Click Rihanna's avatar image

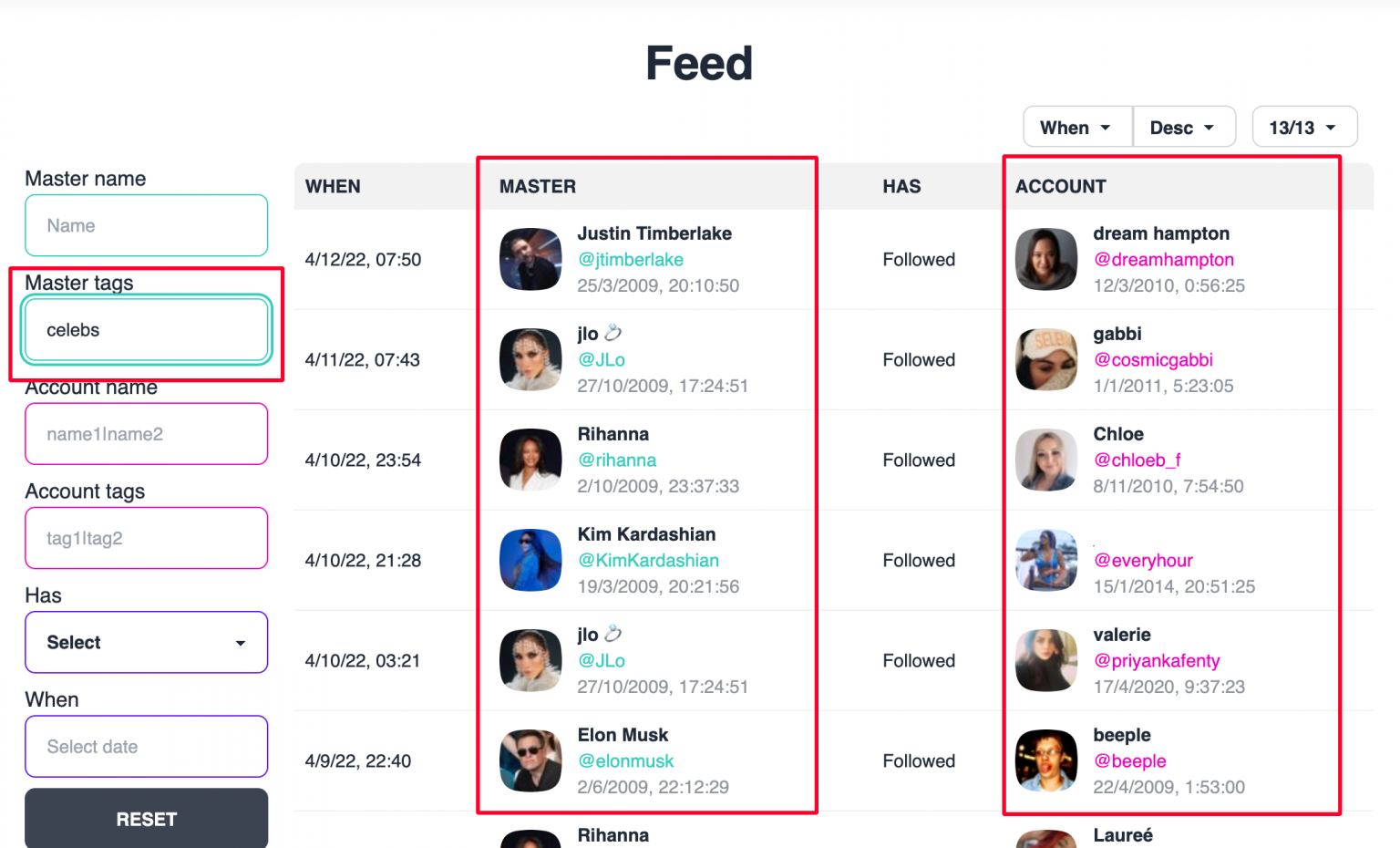pyautogui.click(x=530, y=460)
